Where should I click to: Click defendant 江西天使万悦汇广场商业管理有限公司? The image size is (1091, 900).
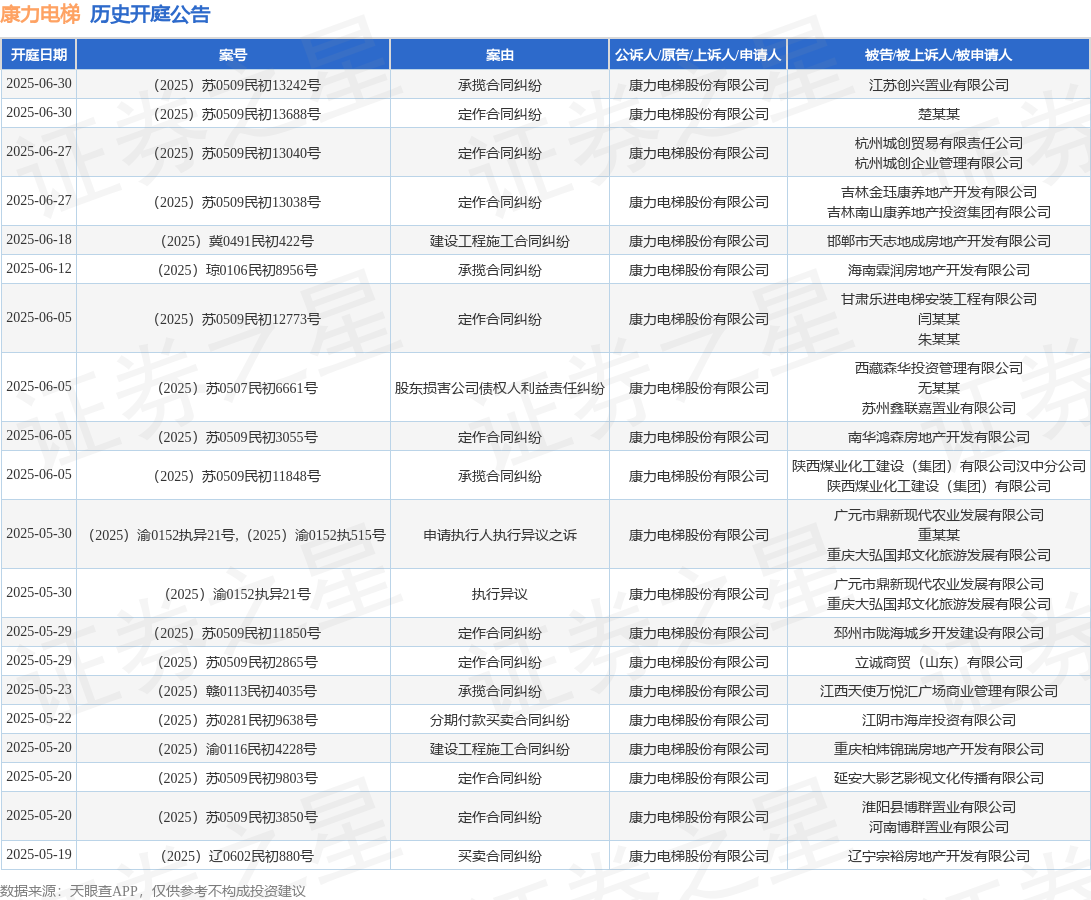pos(939,691)
